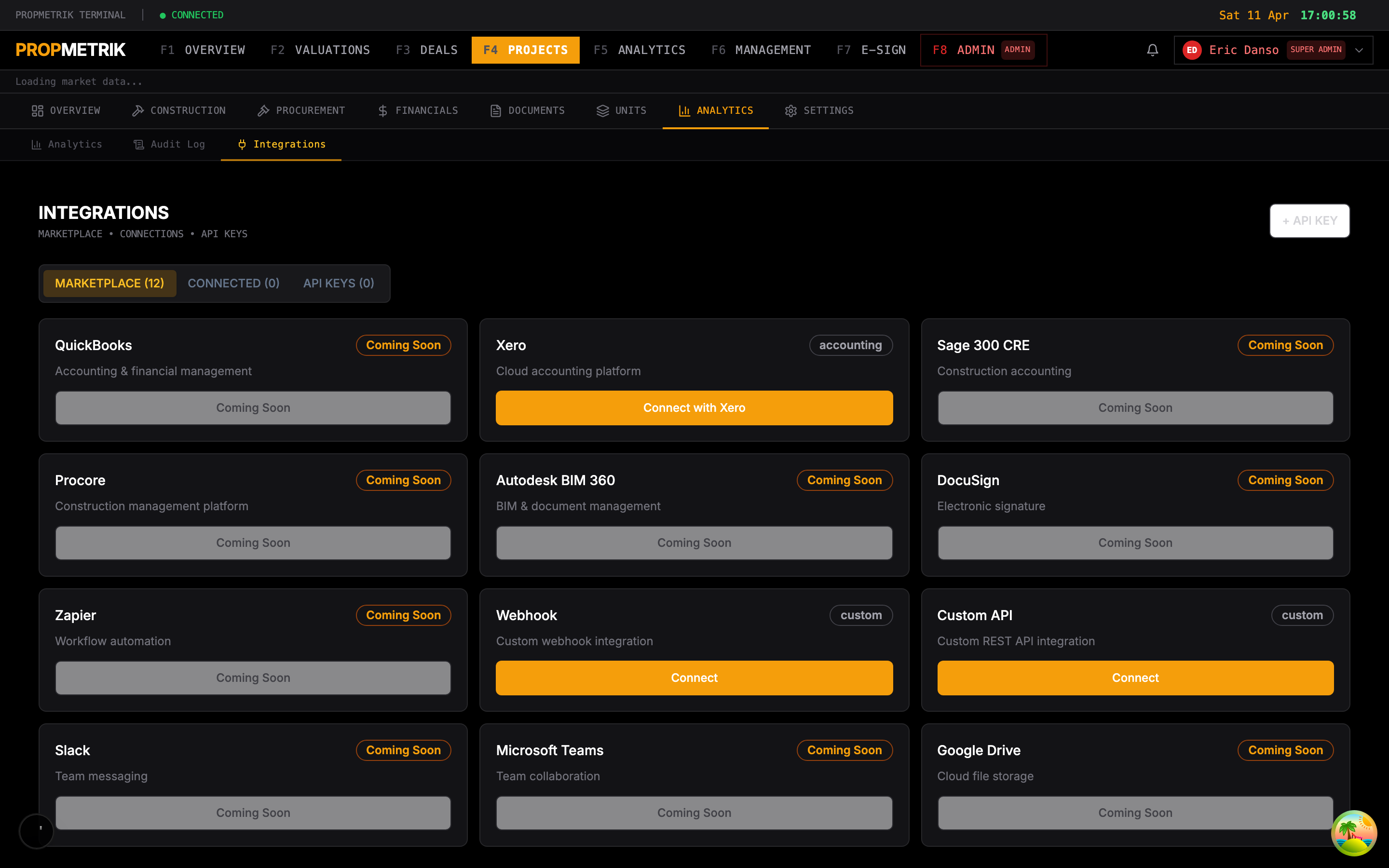
Task: Click the Slack card title
Action: click(x=72, y=750)
